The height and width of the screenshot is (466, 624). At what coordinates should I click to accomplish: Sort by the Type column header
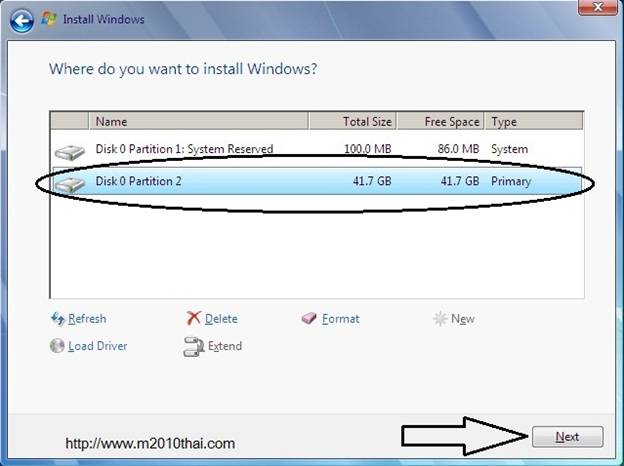pos(534,121)
